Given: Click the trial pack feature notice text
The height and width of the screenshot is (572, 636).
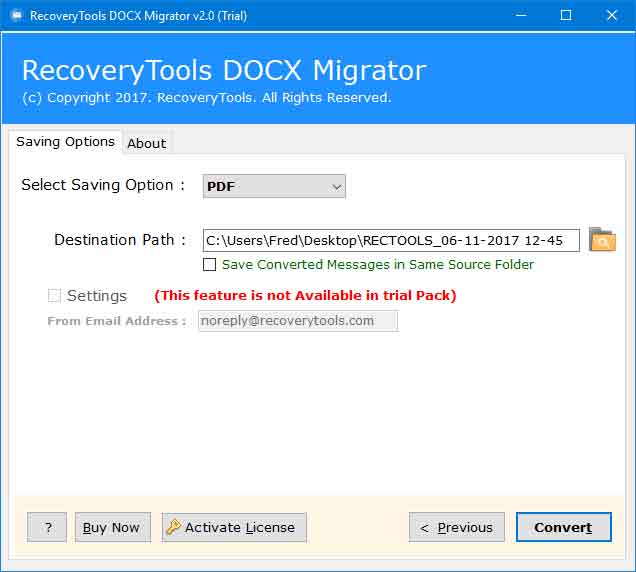Looking at the screenshot, I should point(305,295).
